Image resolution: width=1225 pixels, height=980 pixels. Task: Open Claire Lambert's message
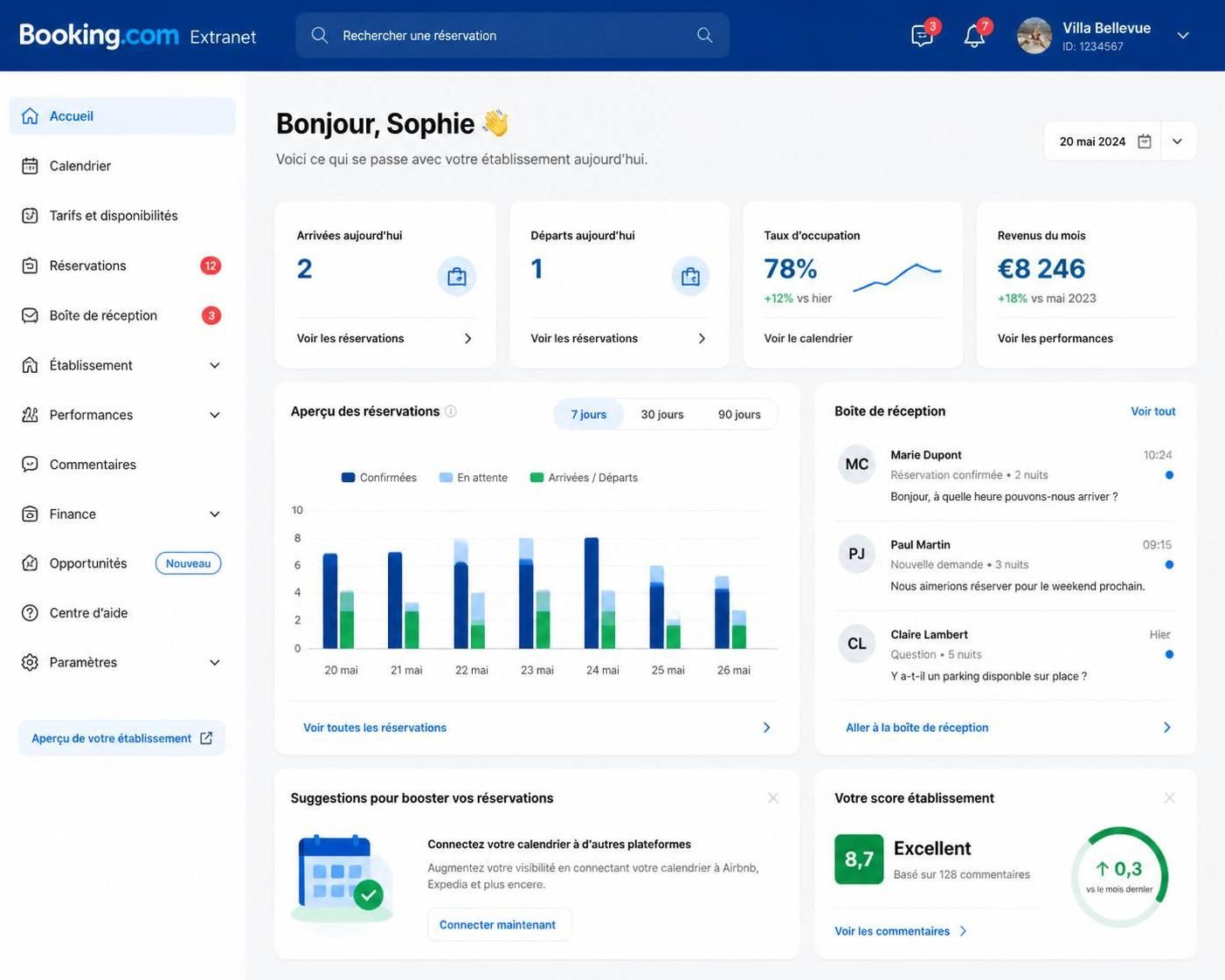1005,655
